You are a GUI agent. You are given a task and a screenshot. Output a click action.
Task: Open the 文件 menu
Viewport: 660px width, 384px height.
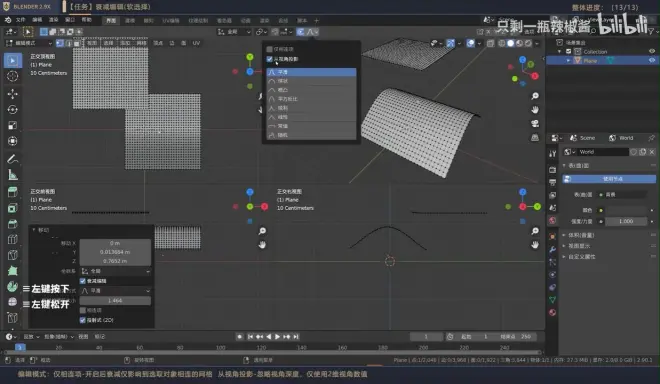coord(21,20)
